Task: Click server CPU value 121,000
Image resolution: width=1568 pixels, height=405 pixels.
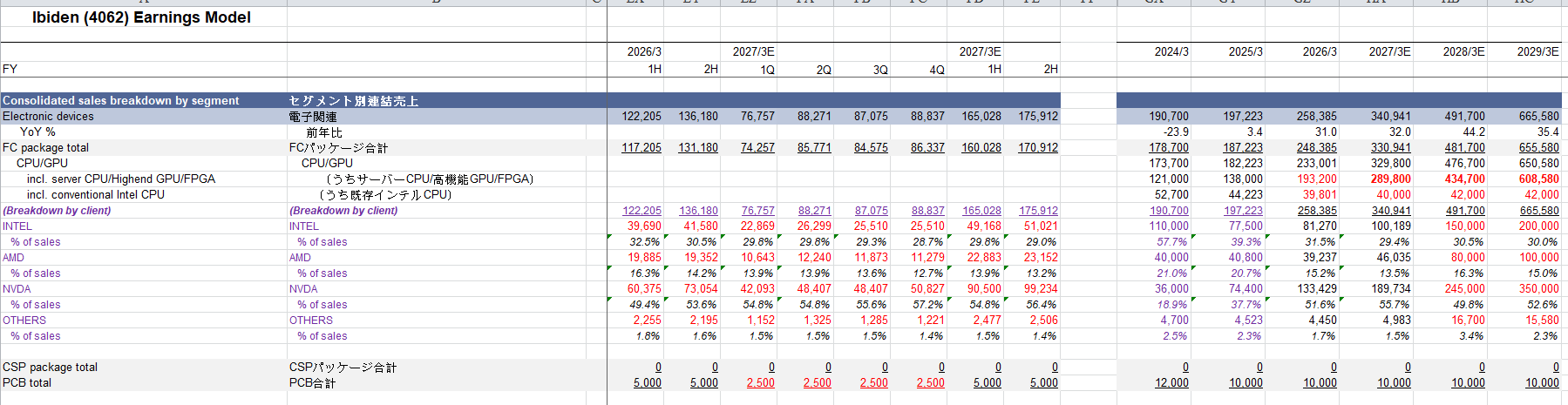Action: click(x=1169, y=179)
